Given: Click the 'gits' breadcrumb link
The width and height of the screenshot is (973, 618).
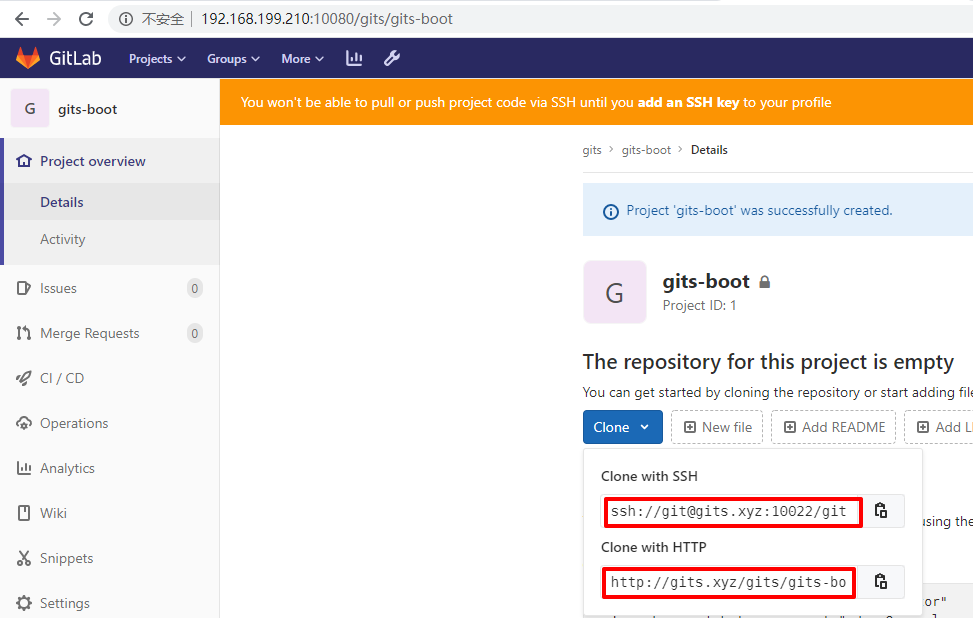Looking at the screenshot, I should tap(592, 150).
